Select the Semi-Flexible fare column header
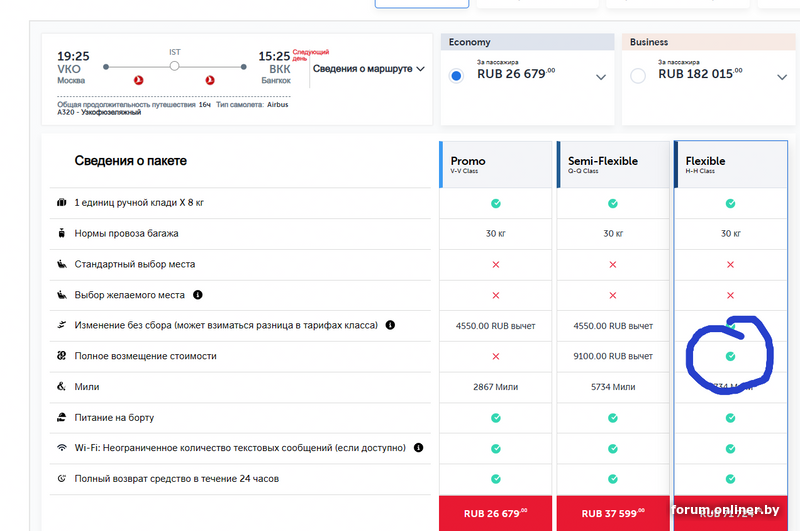This screenshot has height=531, width=800. pos(613,164)
